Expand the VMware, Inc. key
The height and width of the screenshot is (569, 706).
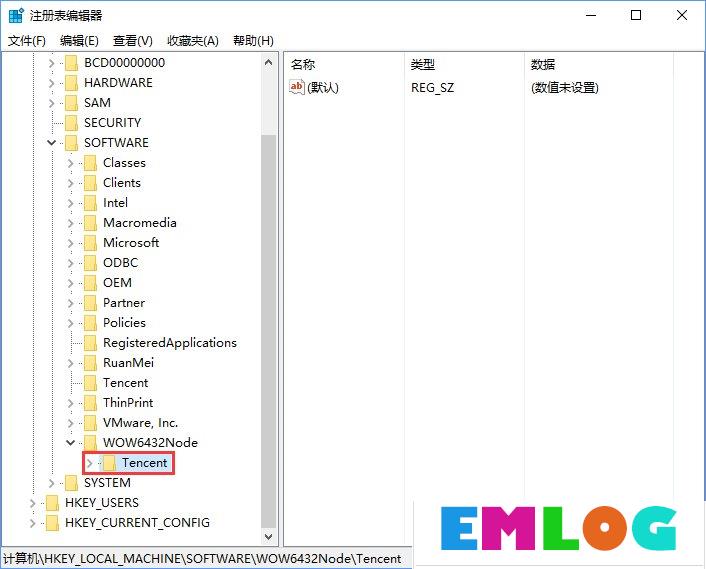click(70, 423)
